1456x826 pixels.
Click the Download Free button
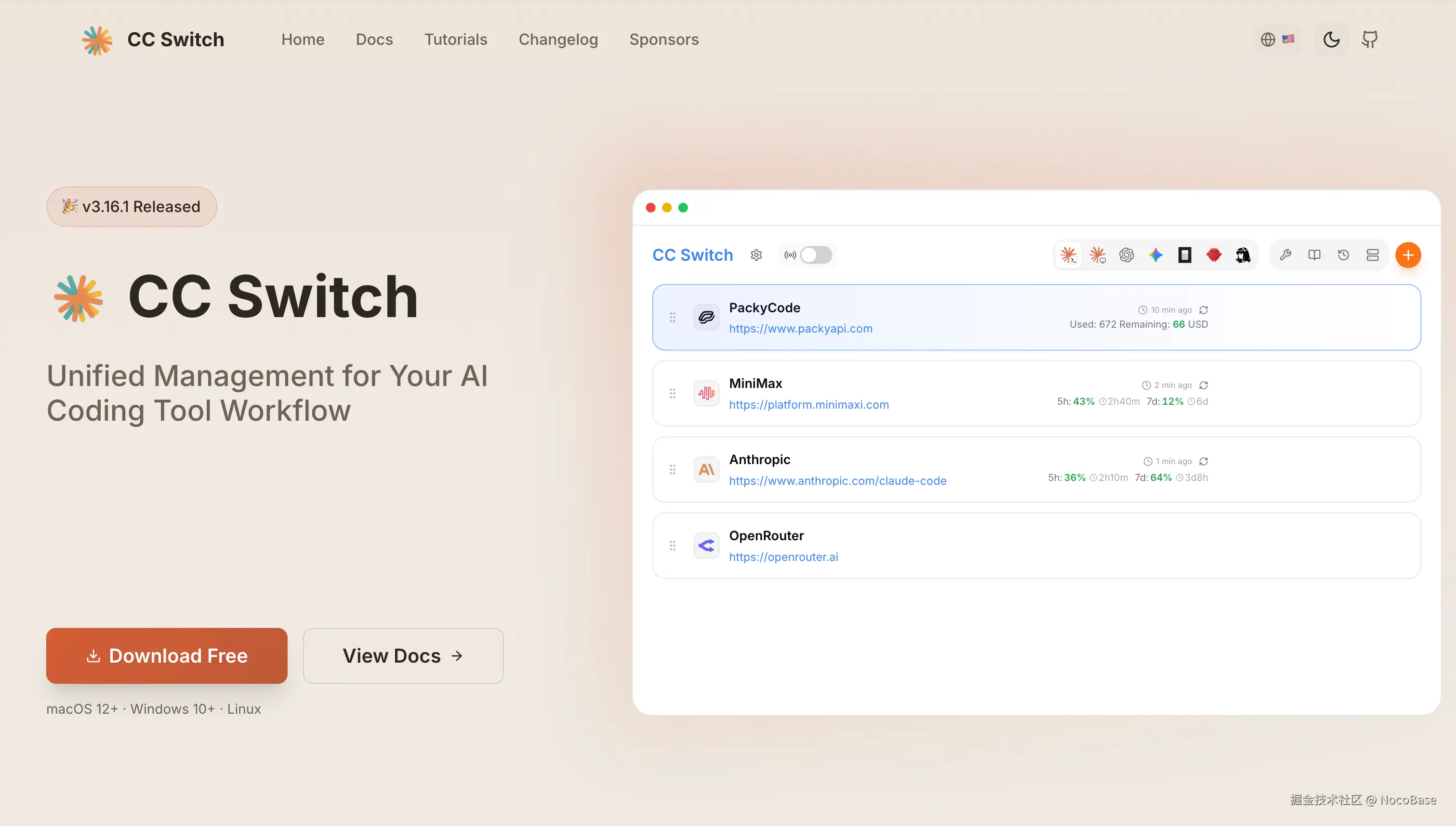coord(167,655)
